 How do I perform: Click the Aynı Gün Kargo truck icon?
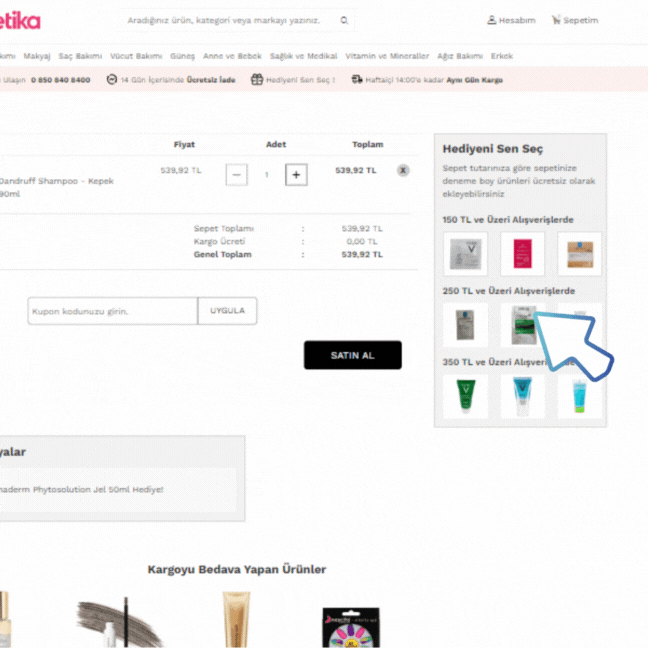point(357,79)
